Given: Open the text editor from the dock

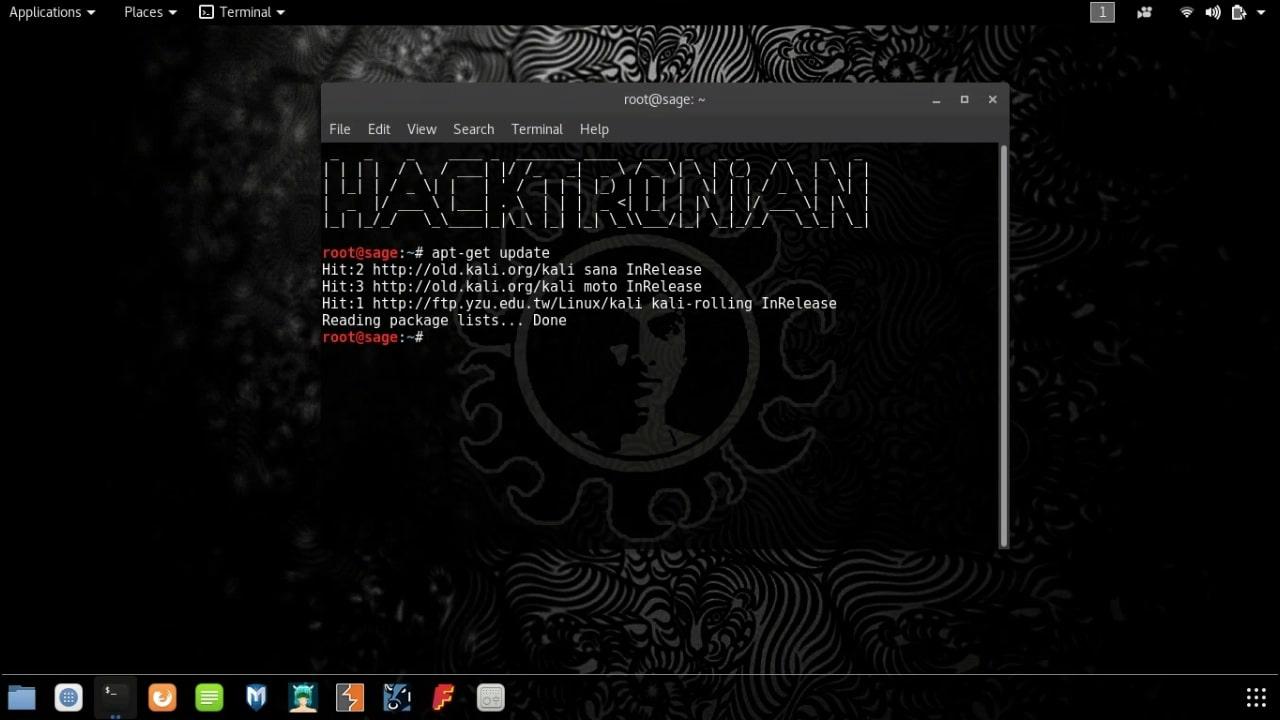Looking at the screenshot, I should click(x=209, y=697).
